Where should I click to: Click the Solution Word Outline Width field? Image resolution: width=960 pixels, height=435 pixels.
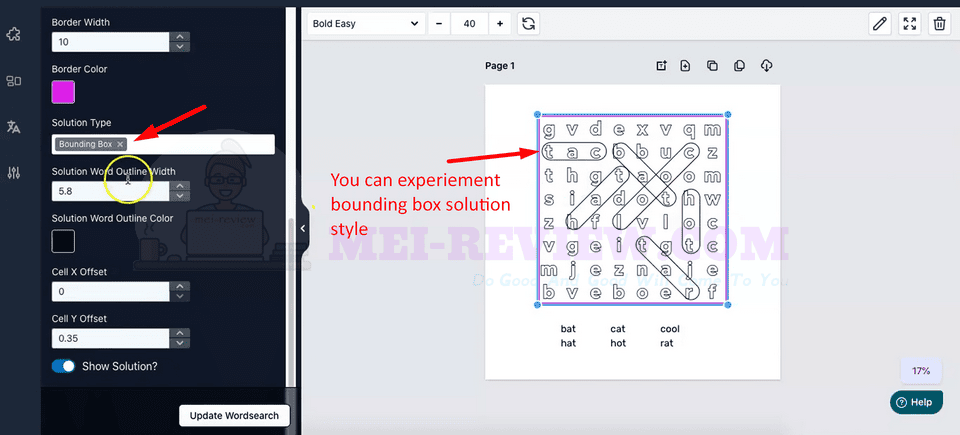pyautogui.click(x=110, y=191)
